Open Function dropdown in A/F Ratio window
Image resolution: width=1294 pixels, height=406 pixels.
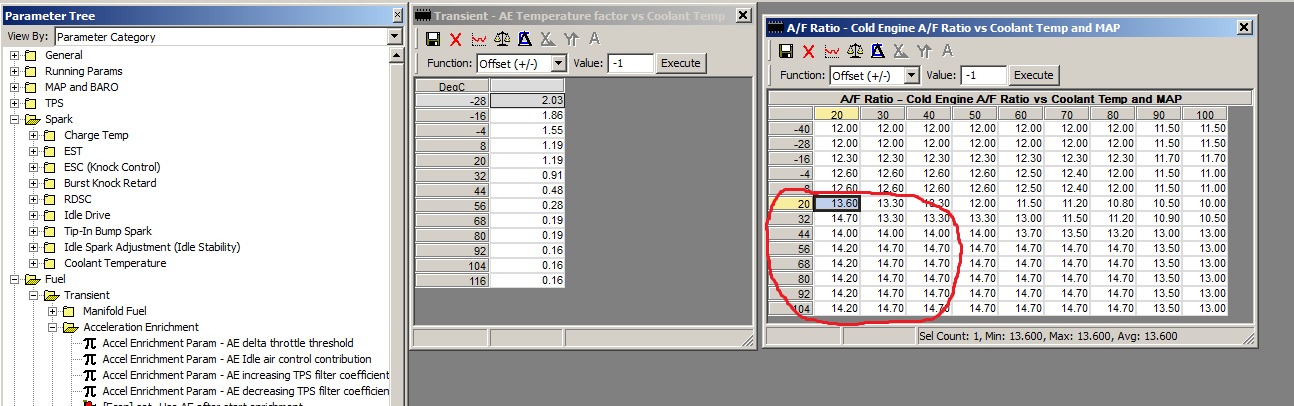click(x=910, y=75)
